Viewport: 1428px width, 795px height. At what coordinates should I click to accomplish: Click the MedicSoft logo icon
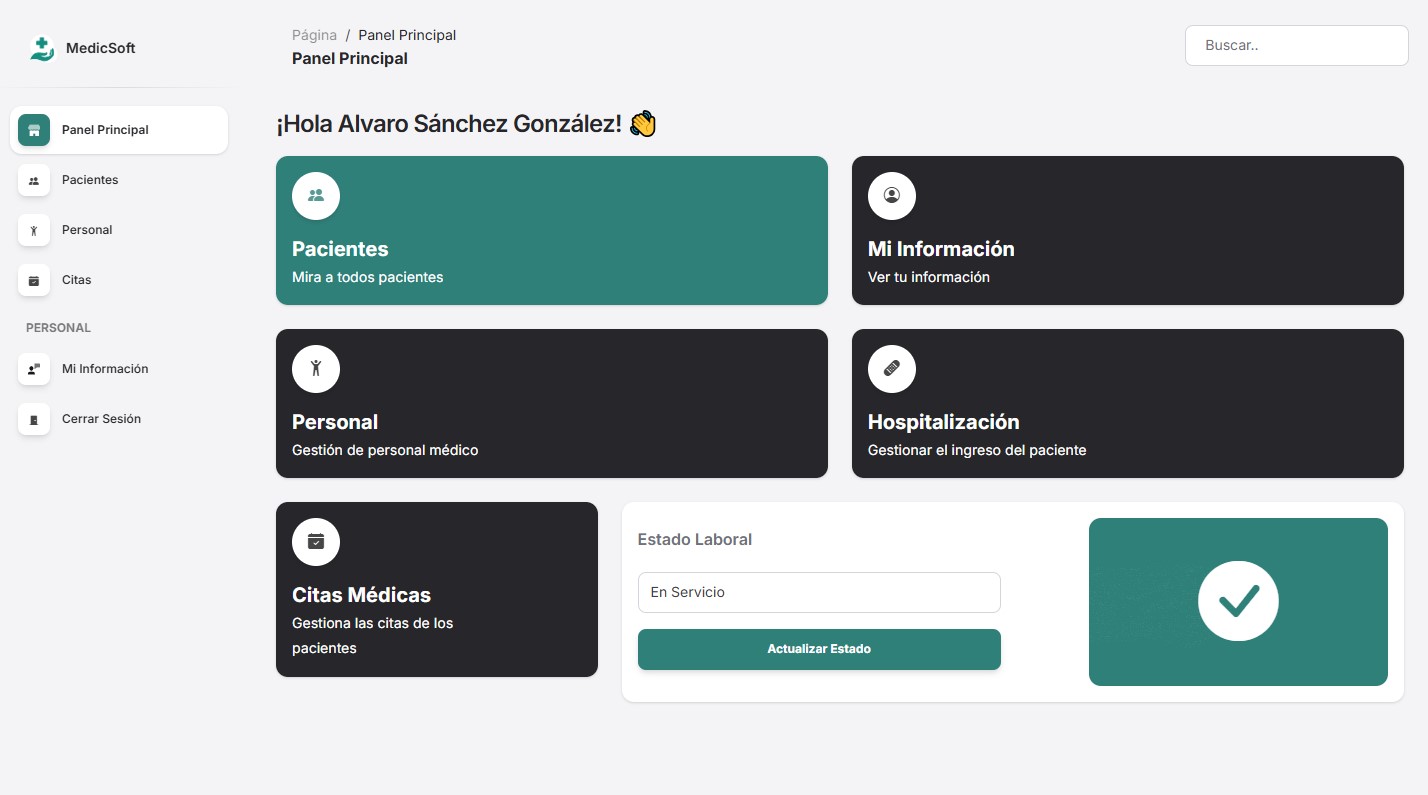coord(42,48)
